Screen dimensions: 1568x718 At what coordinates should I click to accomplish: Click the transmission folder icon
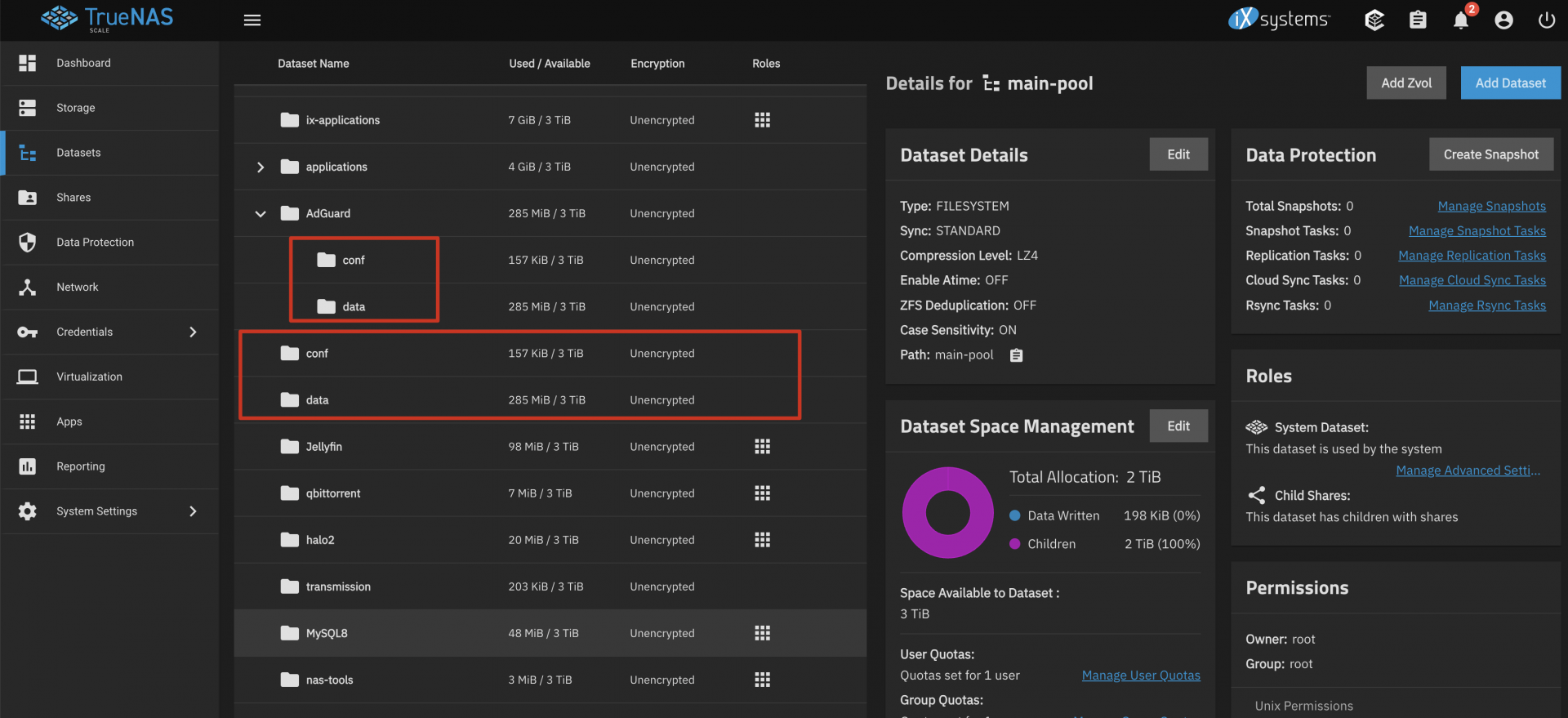click(290, 586)
